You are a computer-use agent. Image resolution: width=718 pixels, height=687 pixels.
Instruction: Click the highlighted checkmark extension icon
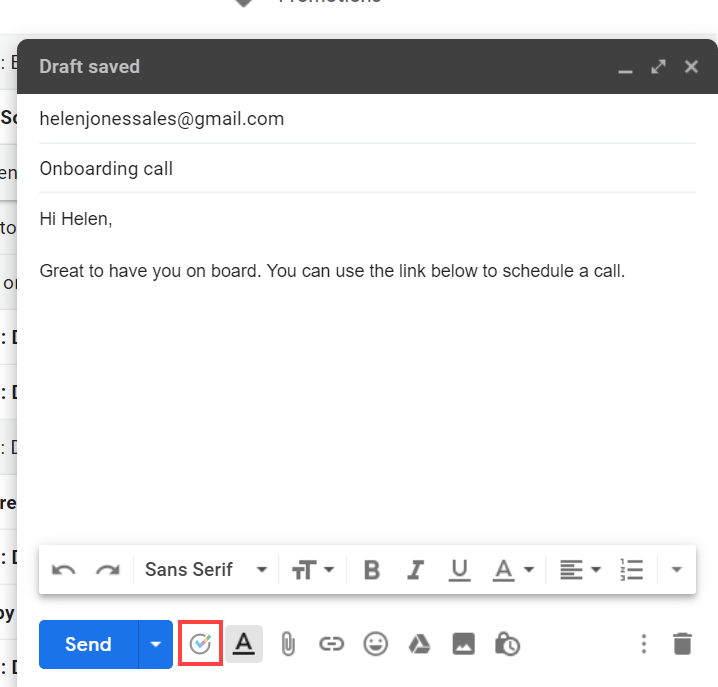(200, 644)
